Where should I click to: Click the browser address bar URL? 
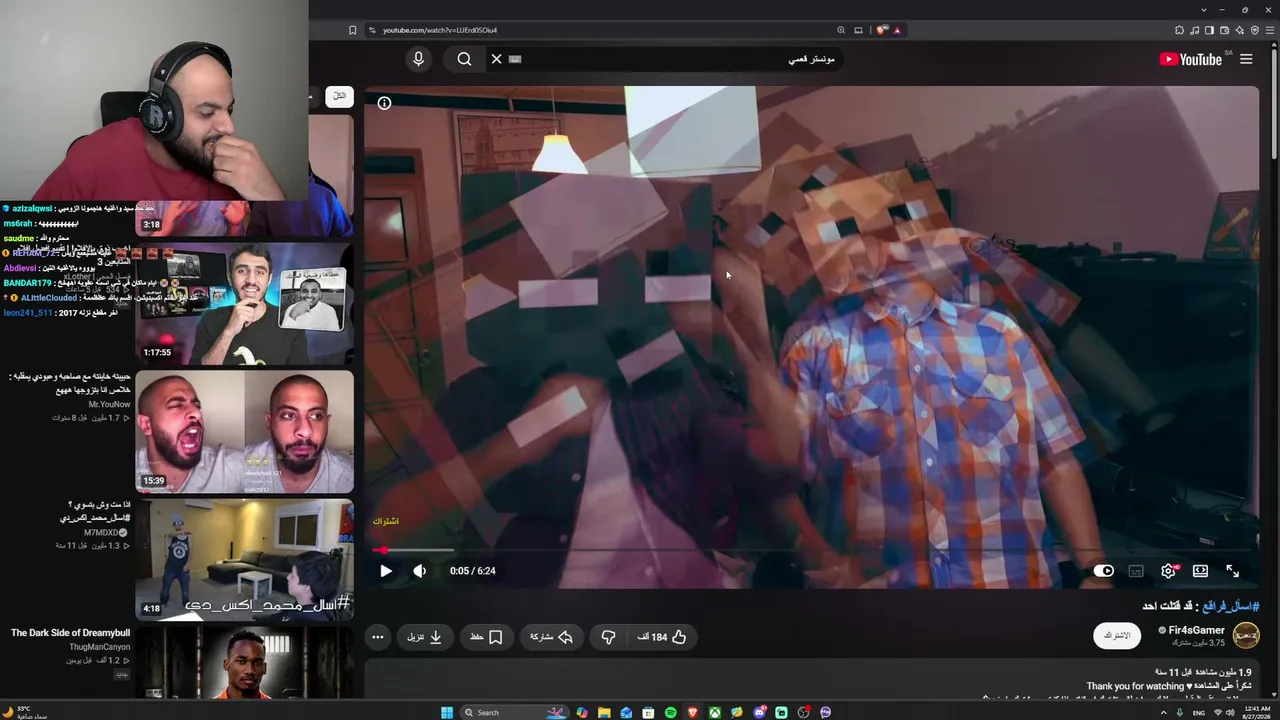point(440,30)
